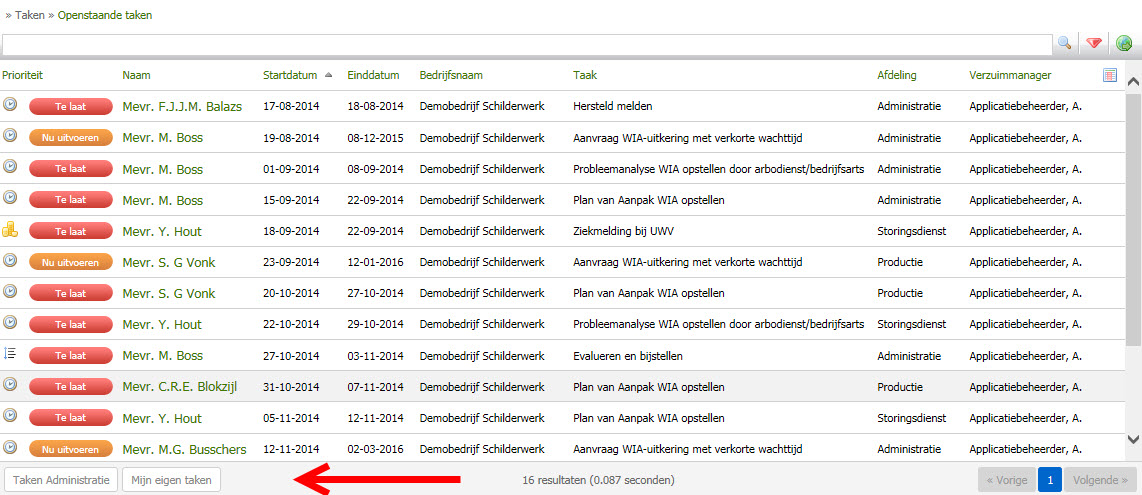Sort the list by Einddatum header
Image resolution: width=1142 pixels, height=495 pixels.
point(373,75)
